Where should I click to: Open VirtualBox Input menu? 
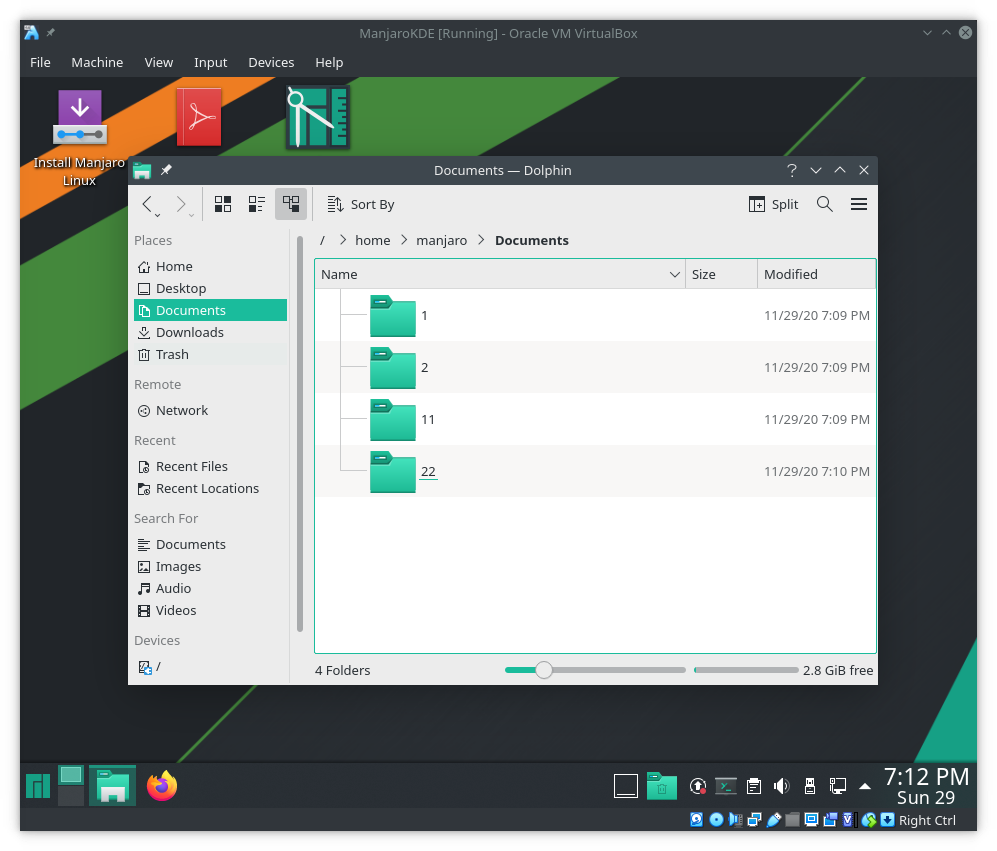click(x=210, y=62)
